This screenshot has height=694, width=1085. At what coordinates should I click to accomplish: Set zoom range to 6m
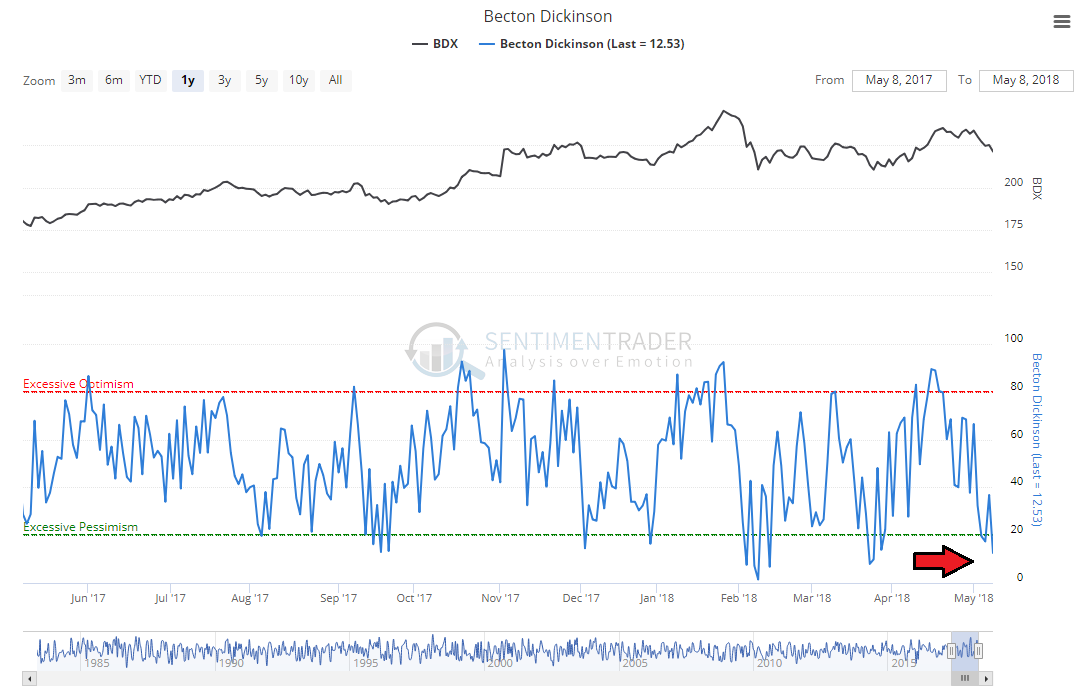(x=113, y=80)
